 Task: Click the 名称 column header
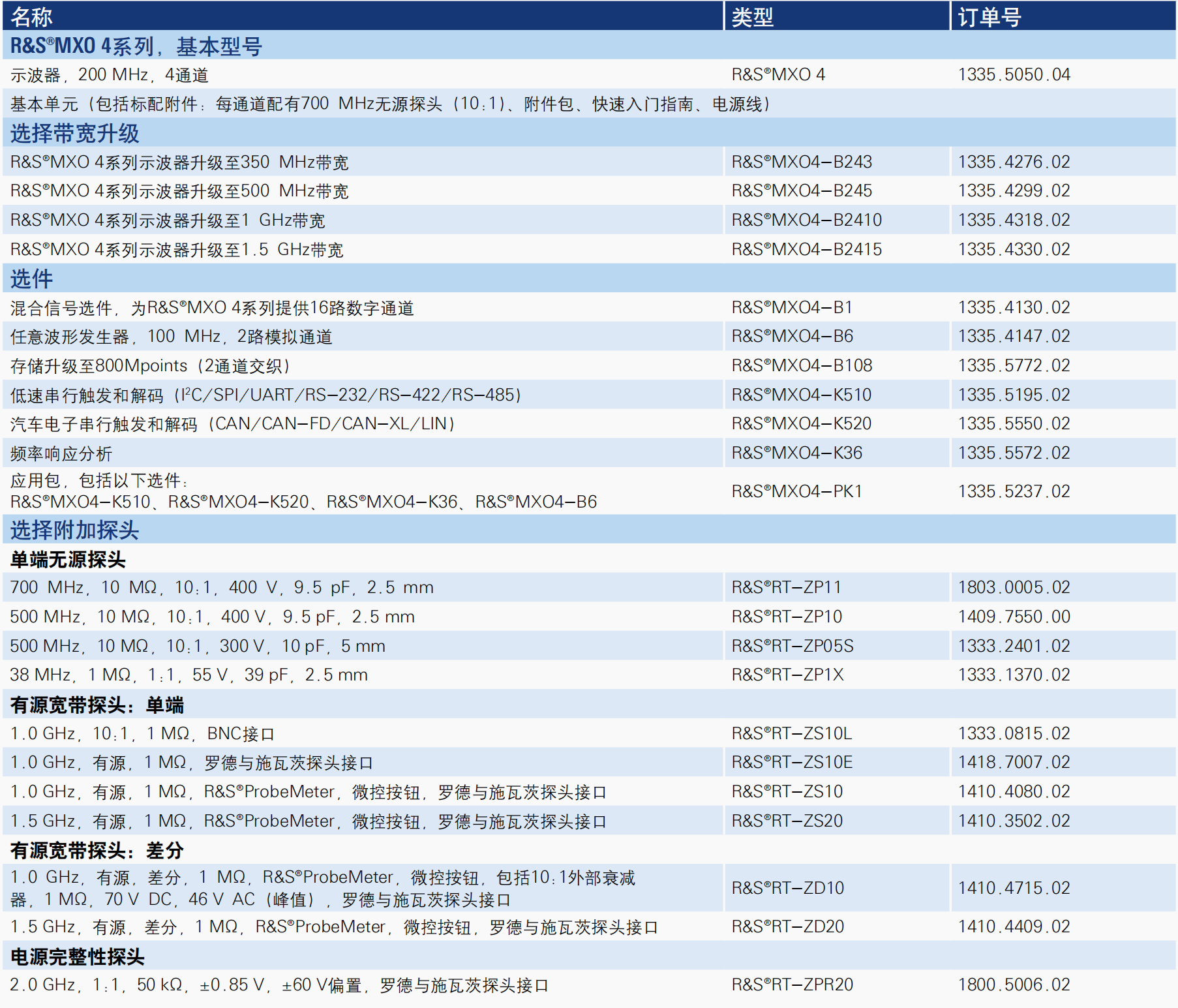31,16
